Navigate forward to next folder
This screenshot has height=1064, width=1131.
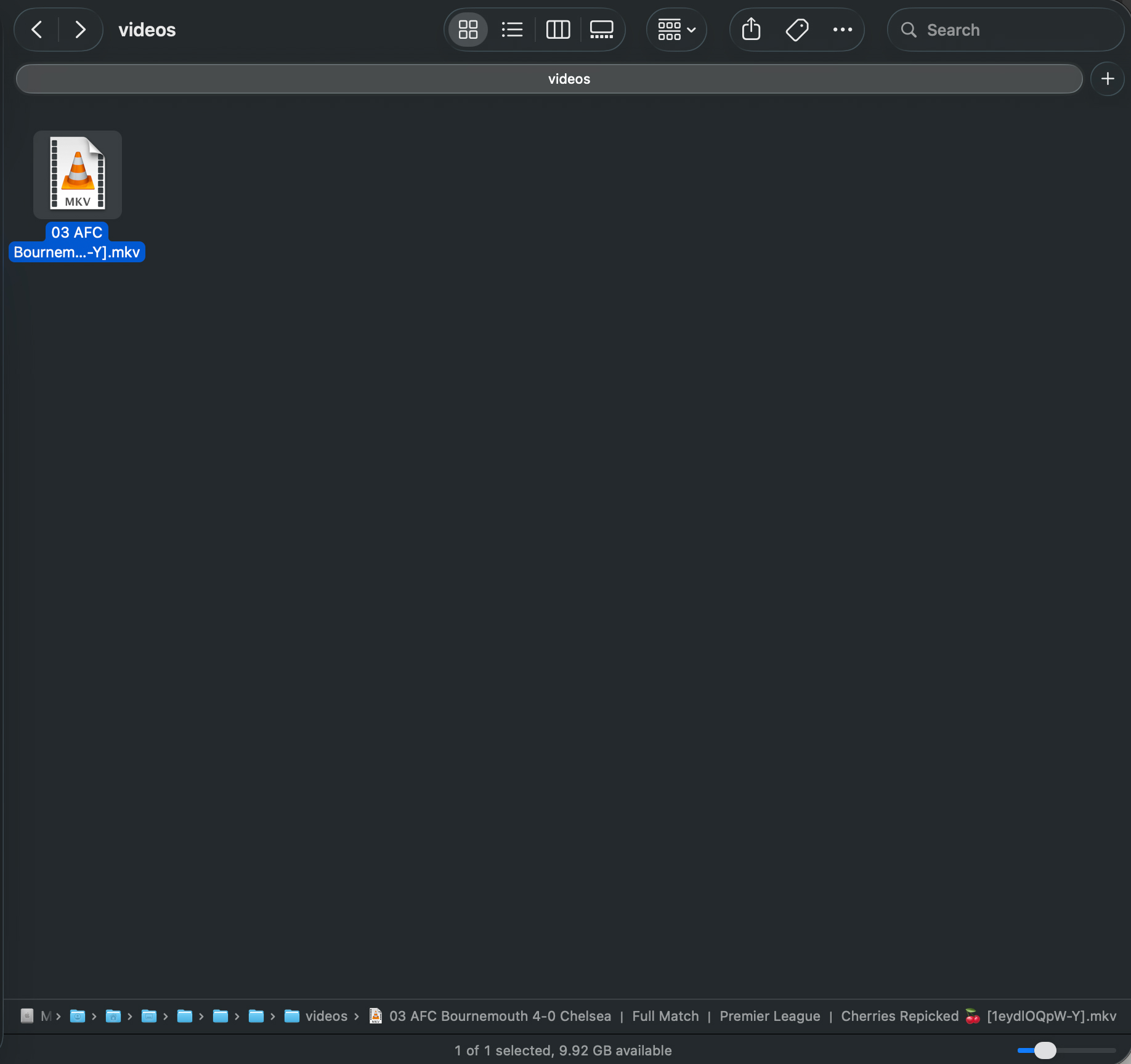click(80, 29)
